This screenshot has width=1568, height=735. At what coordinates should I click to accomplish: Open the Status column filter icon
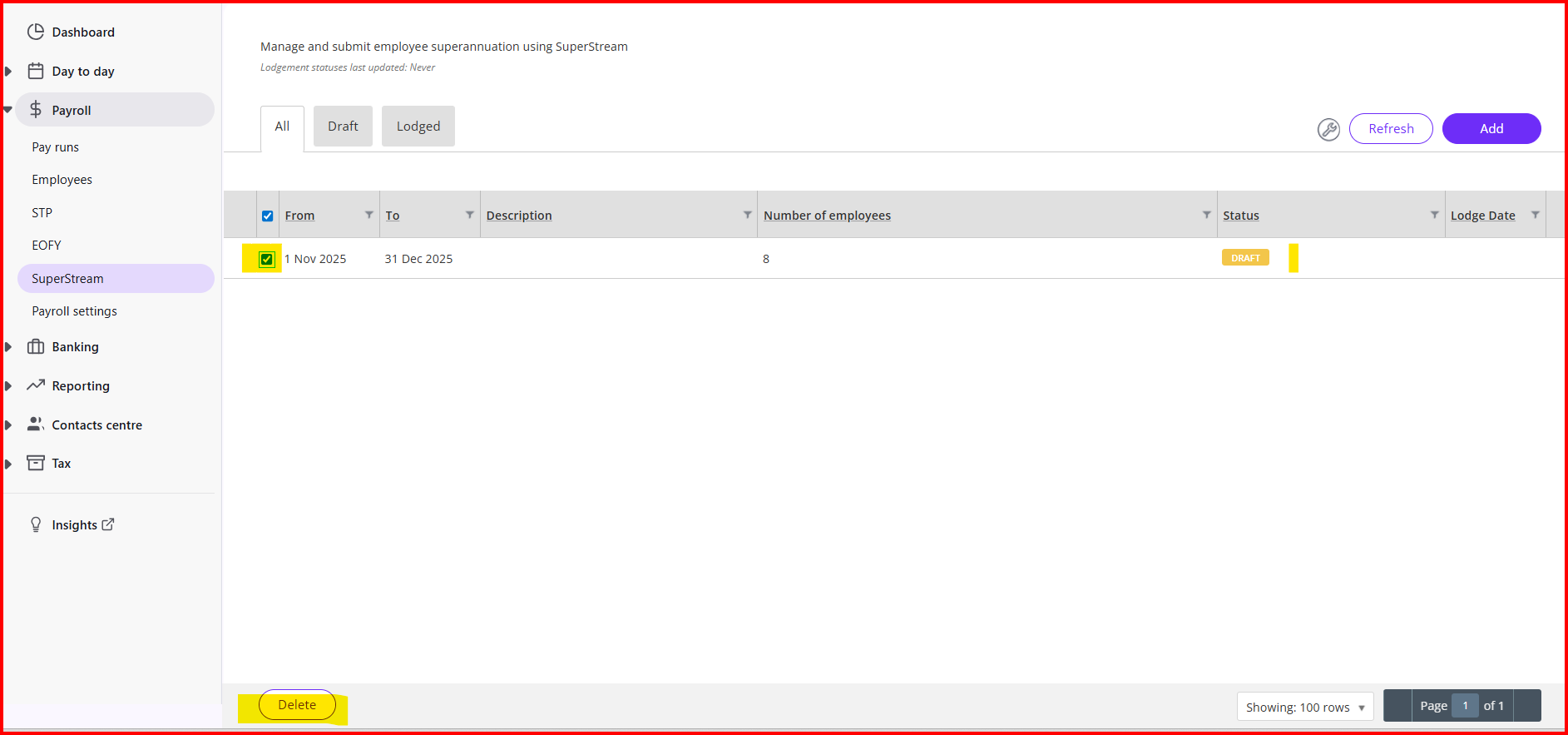pyautogui.click(x=1435, y=215)
